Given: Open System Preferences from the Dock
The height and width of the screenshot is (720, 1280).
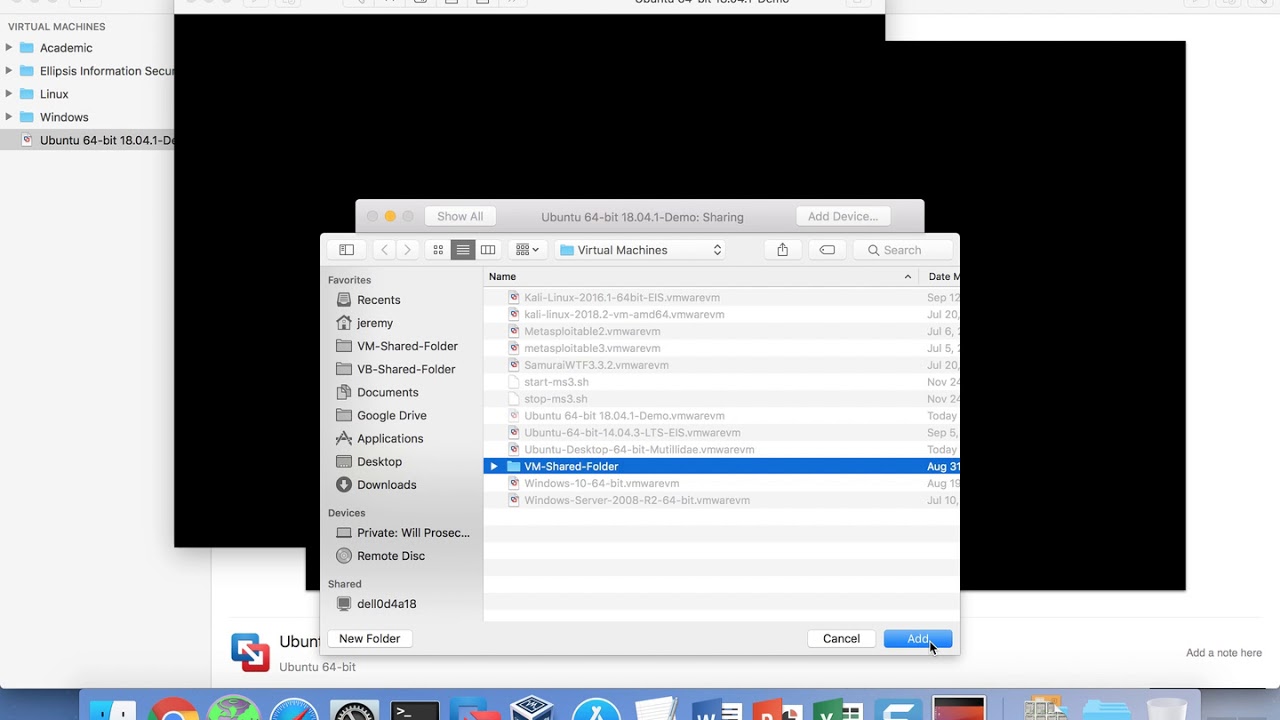Looking at the screenshot, I should pyautogui.click(x=354, y=710).
